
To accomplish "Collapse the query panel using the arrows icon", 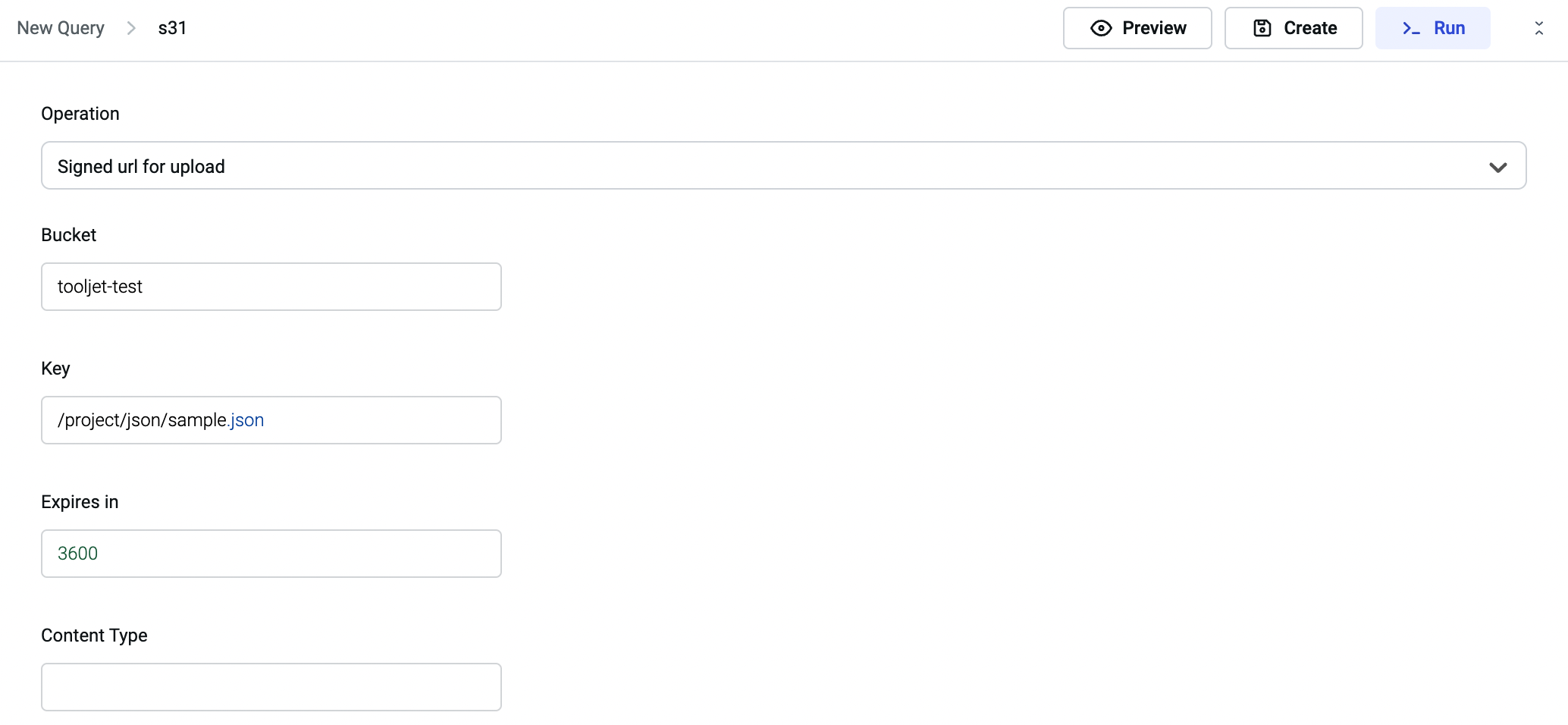I will click(x=1538, y=28).
